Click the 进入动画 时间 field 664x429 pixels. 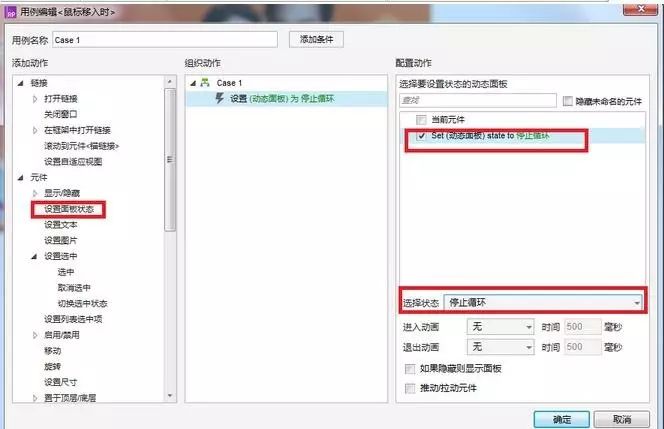tap(583, 327)
